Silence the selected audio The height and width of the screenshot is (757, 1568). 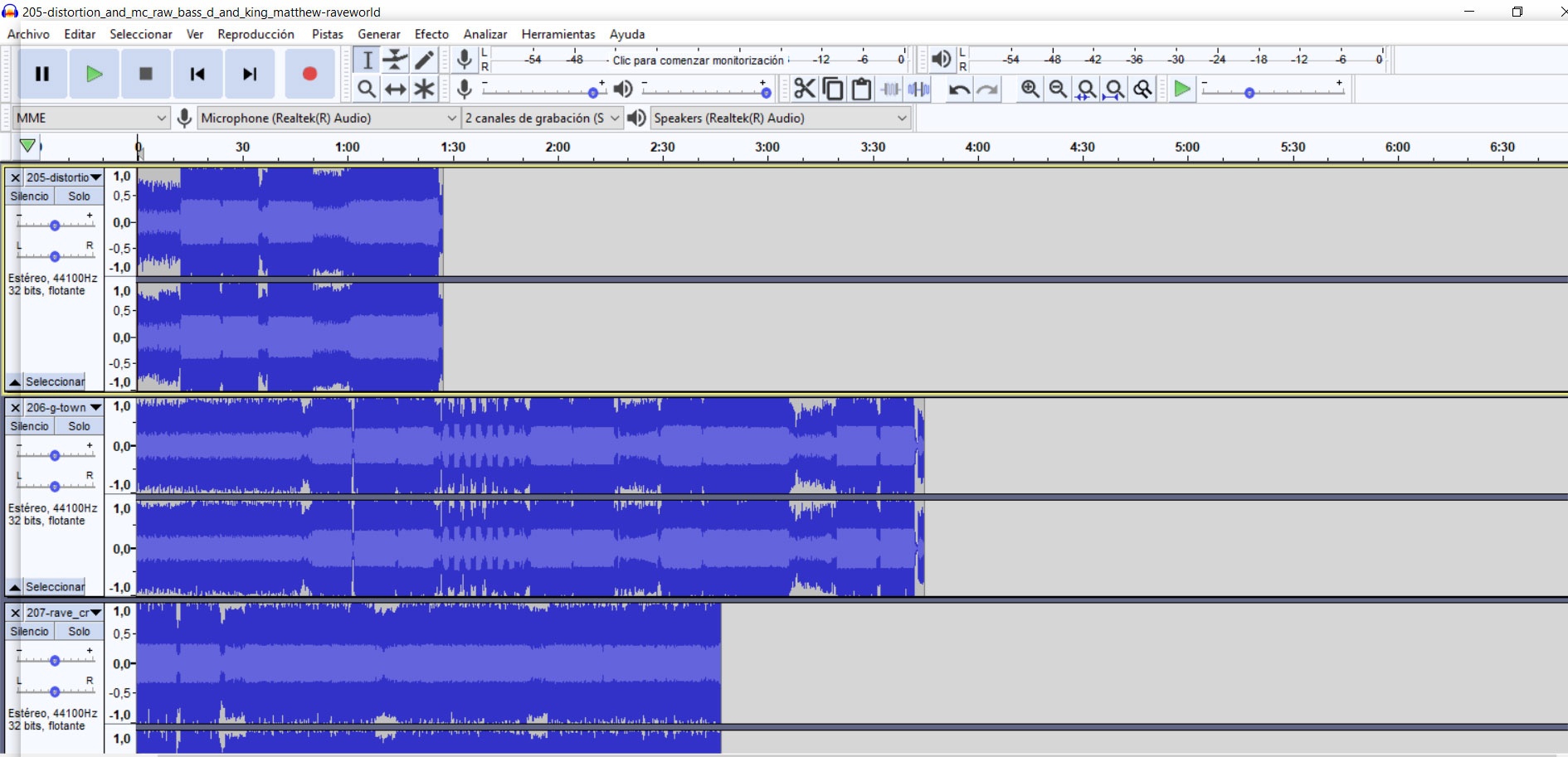coord(918,89)
